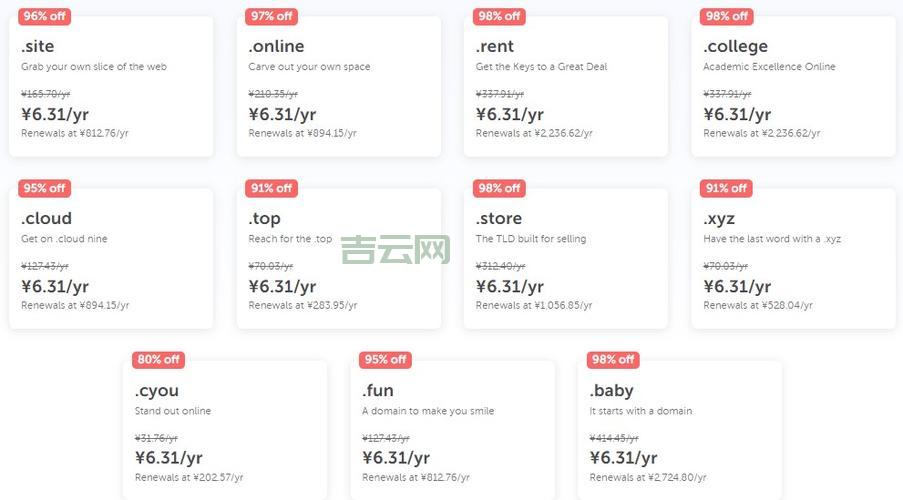Click the 96% off badge on .site
Image resolution: width=903 pixels, height=500 pixels.
pyautogui.click(x=44, y=16)
